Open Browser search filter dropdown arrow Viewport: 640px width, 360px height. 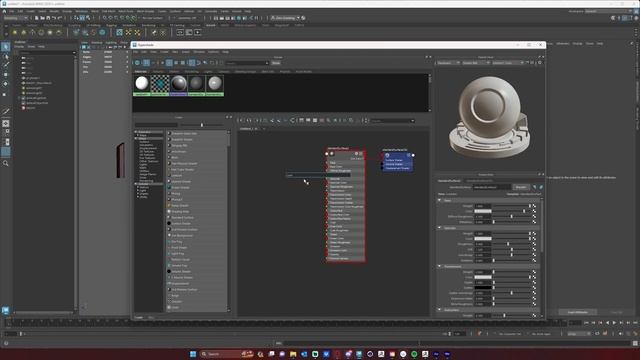pyautogui.click(x=267, y=63)
